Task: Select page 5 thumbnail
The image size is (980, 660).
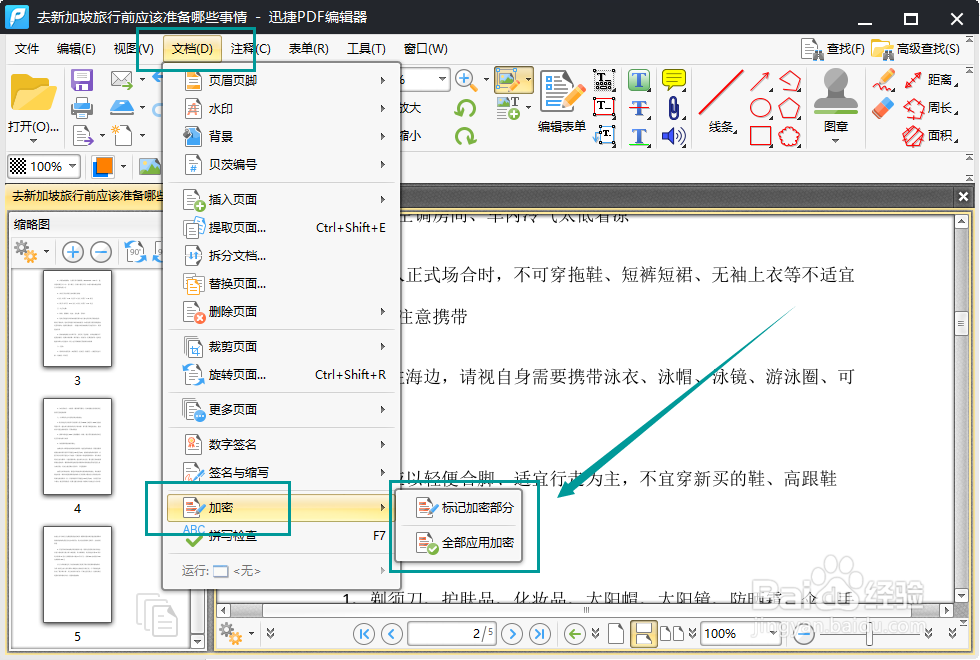Action: point(78,574)
